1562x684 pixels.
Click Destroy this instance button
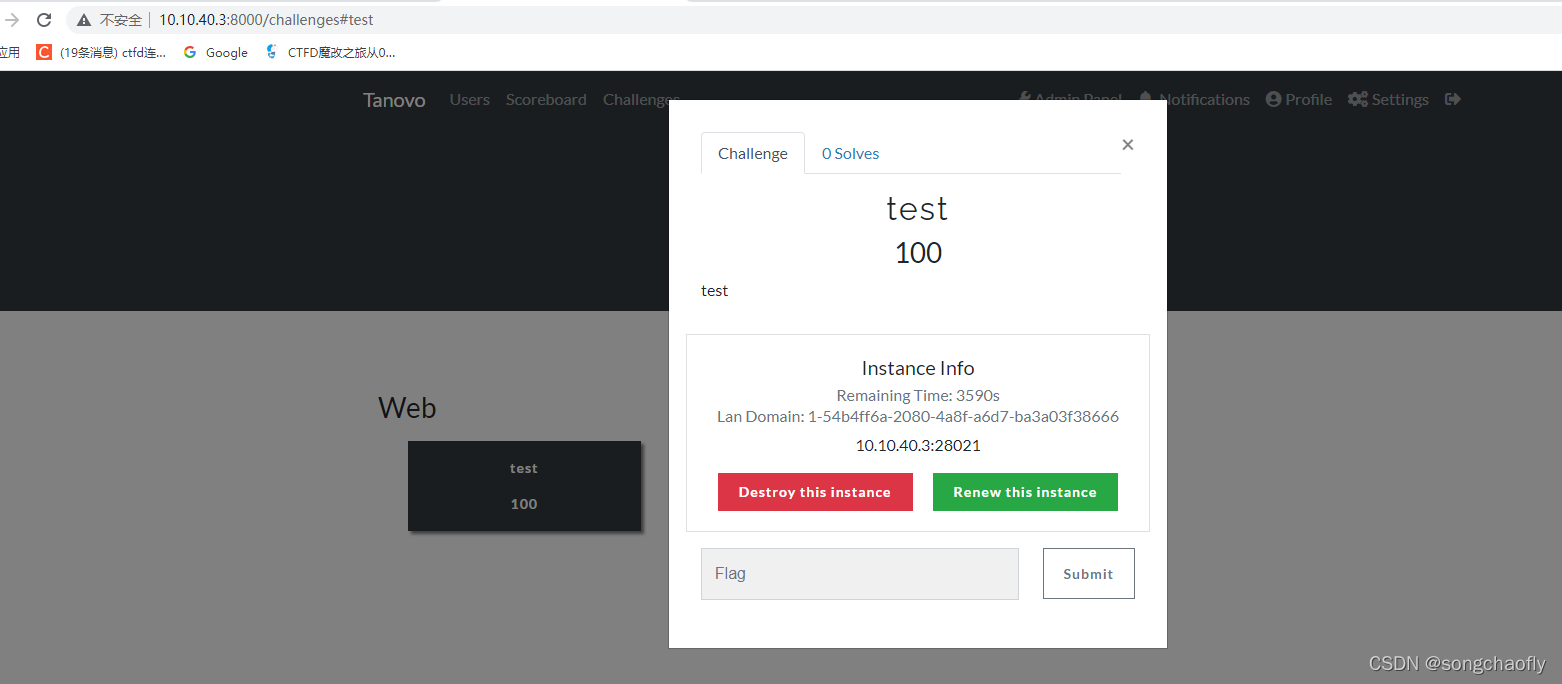point(815,492)
